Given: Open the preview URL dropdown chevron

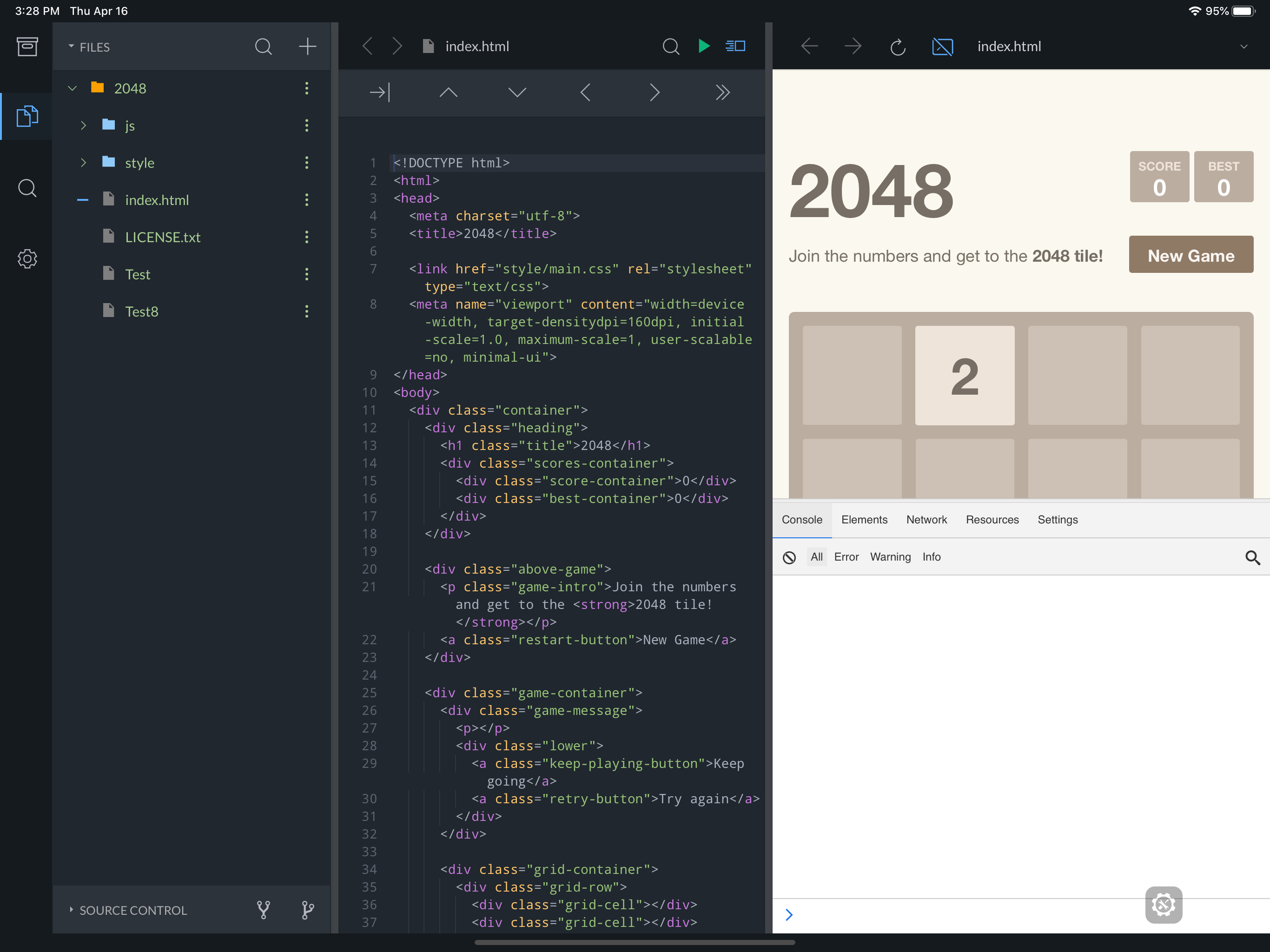Looking at the screenshot, I should tap(1244, 46).
